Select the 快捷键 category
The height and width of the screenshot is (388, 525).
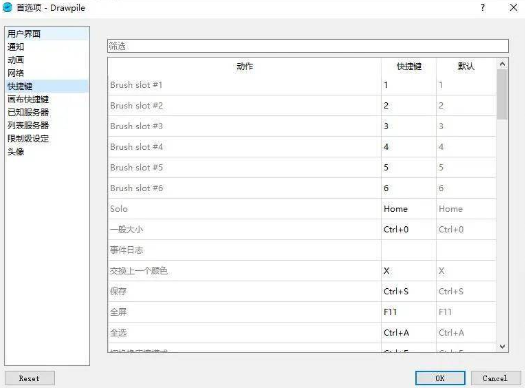pyautogui.click(x=47, y=86)
